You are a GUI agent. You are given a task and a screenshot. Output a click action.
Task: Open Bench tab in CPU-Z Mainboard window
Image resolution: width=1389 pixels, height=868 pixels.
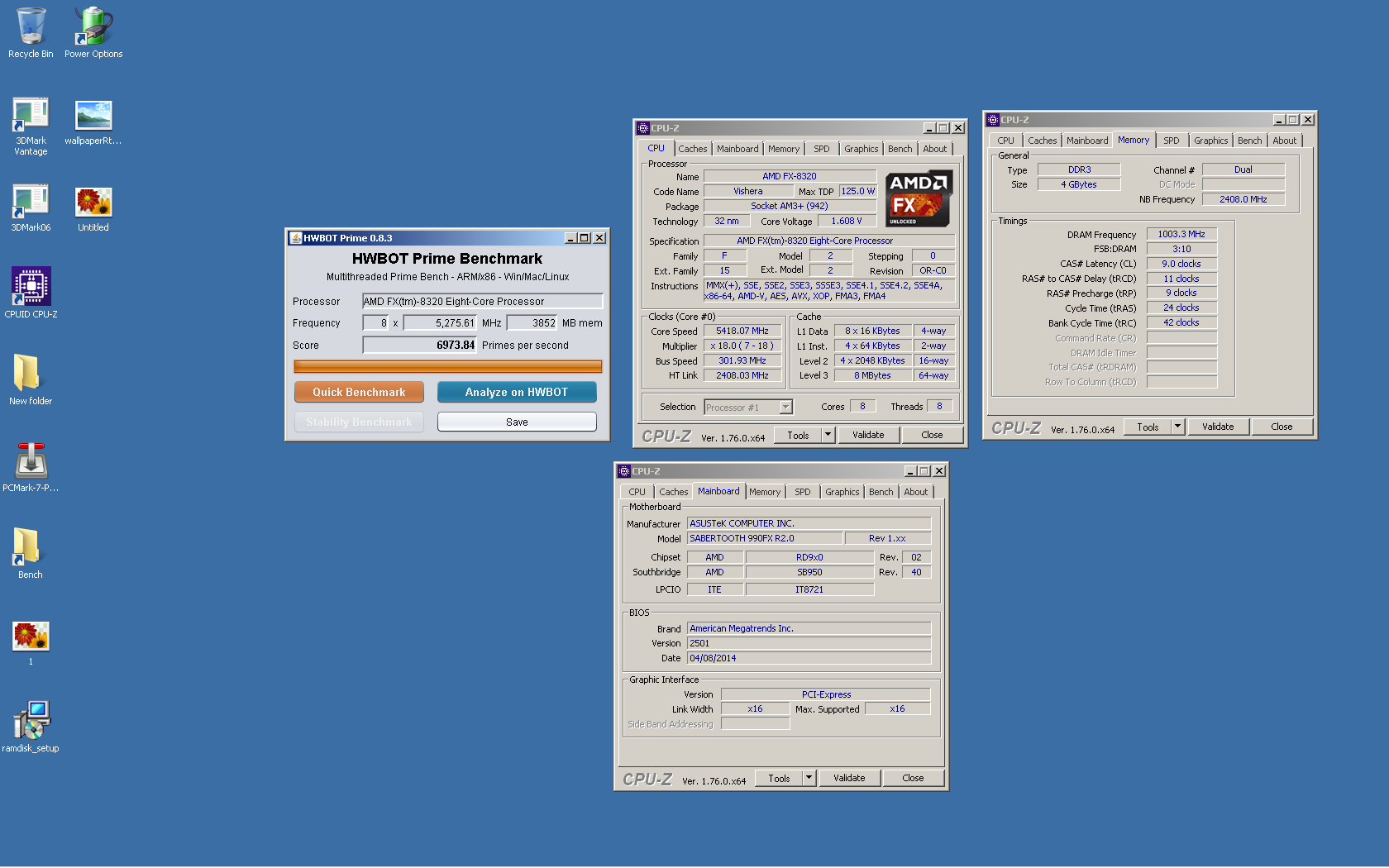point(881,492)
